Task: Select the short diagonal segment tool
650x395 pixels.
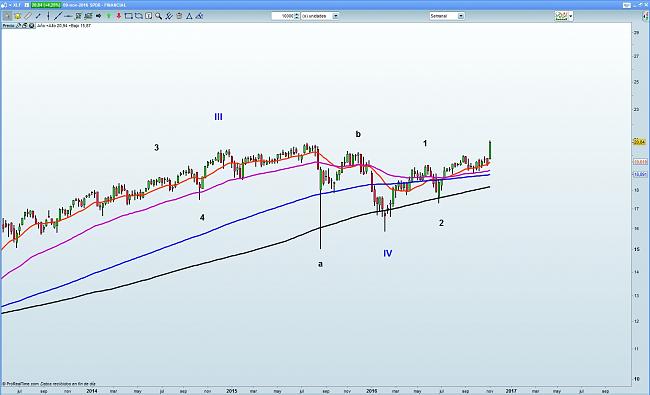Action: tap(38, 16)
